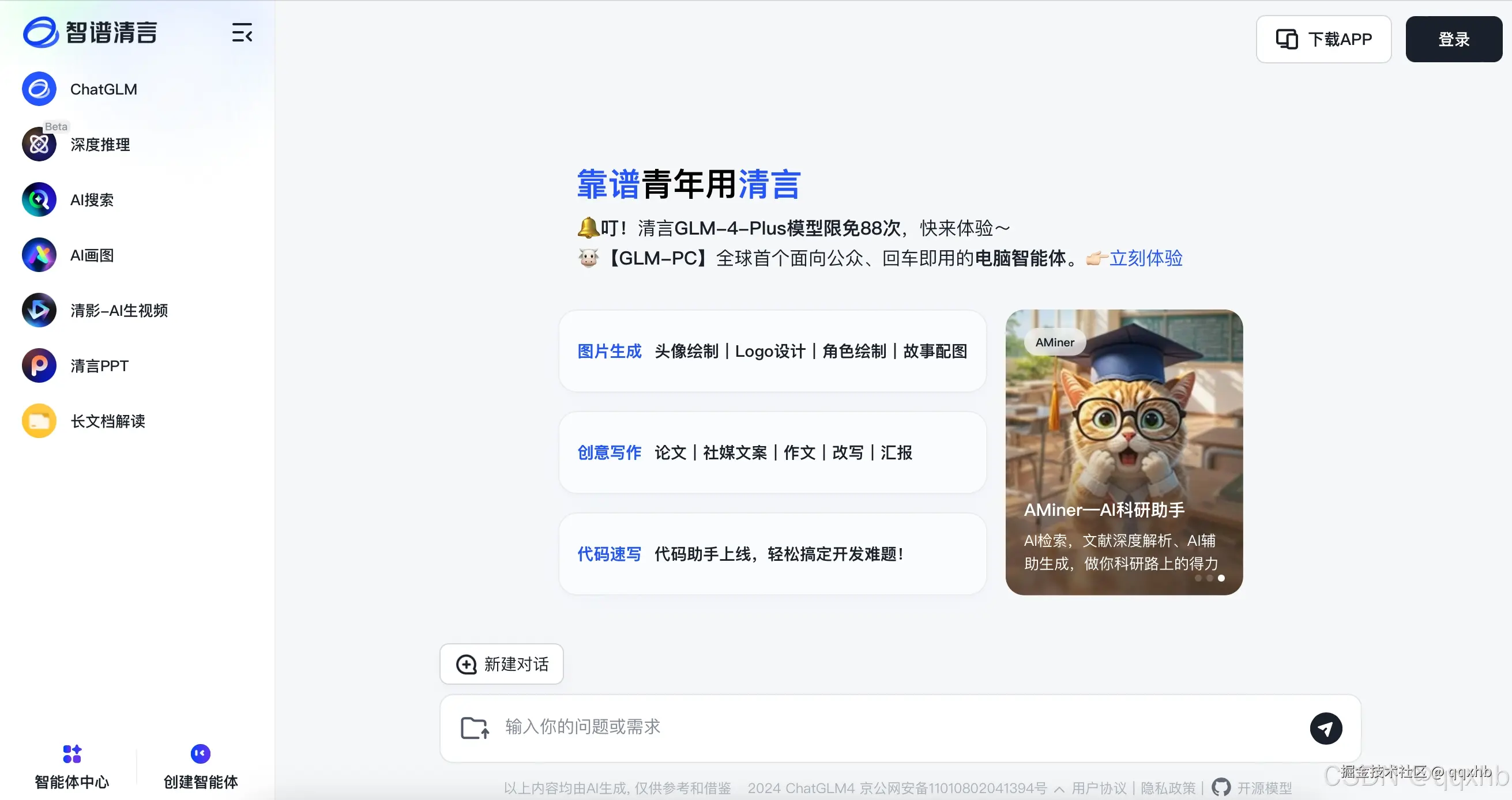Select the third carousel dot on AMiner card
Image resolution: width=1512 pixels, height=800 pixels.
point(1222,578)
